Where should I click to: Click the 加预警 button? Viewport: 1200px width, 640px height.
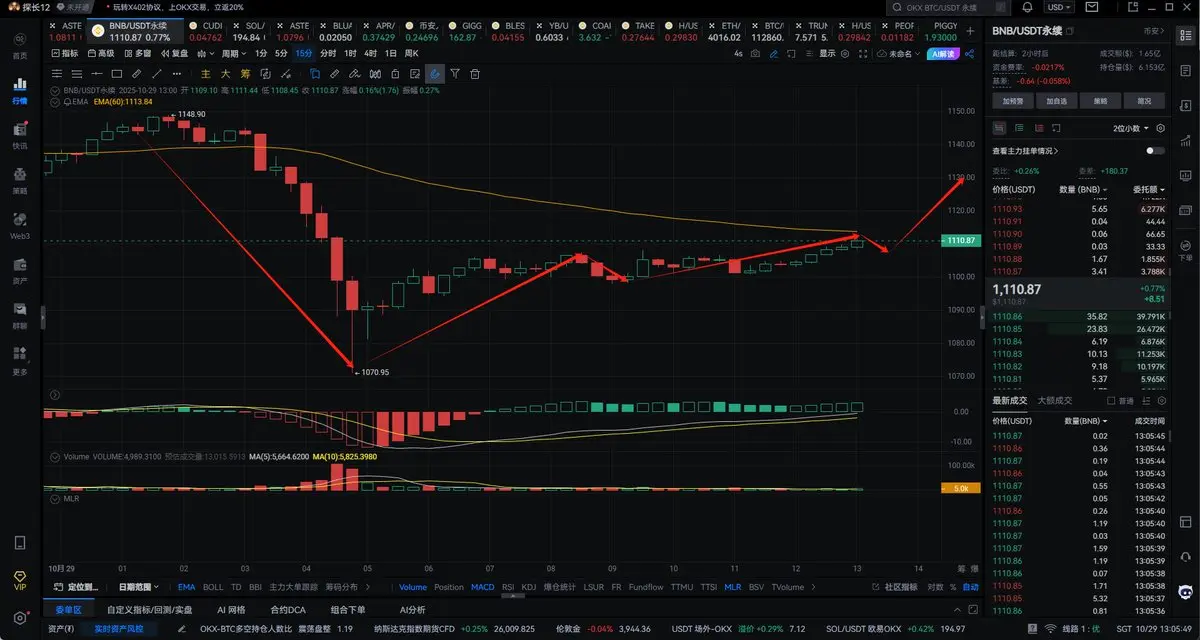pos(1012,101)
